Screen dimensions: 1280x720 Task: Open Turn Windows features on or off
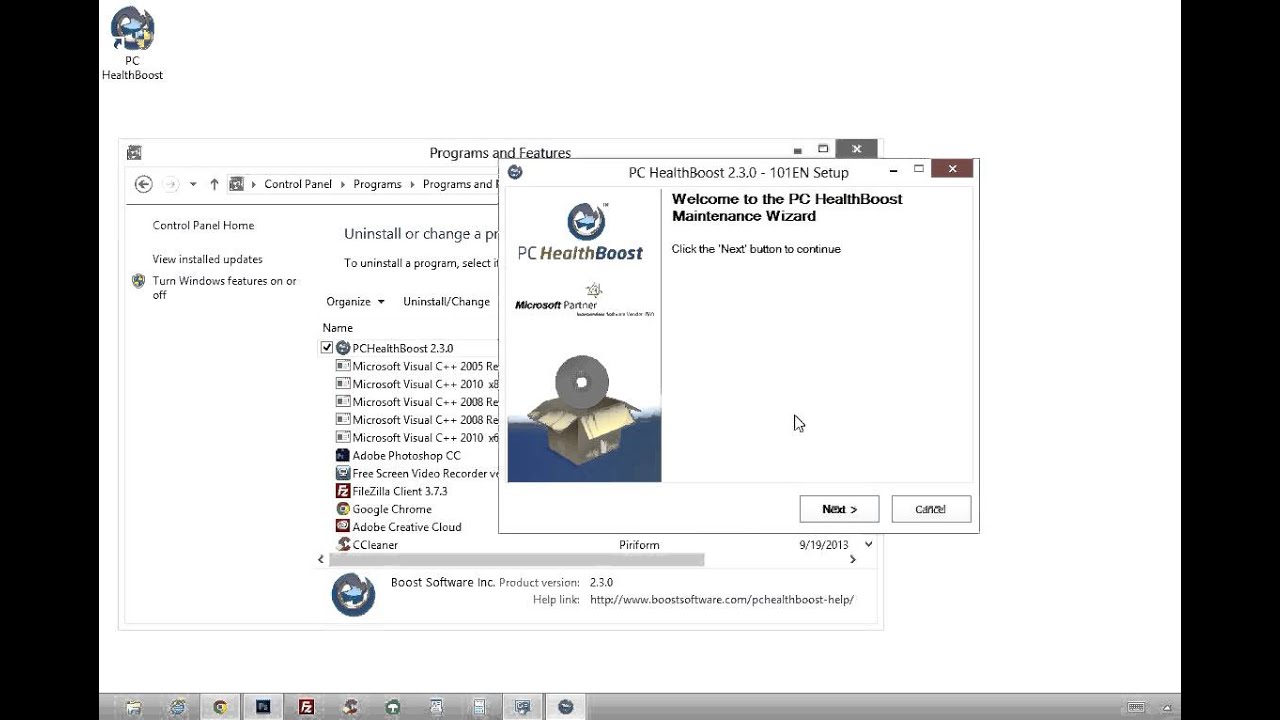point(224,288)
